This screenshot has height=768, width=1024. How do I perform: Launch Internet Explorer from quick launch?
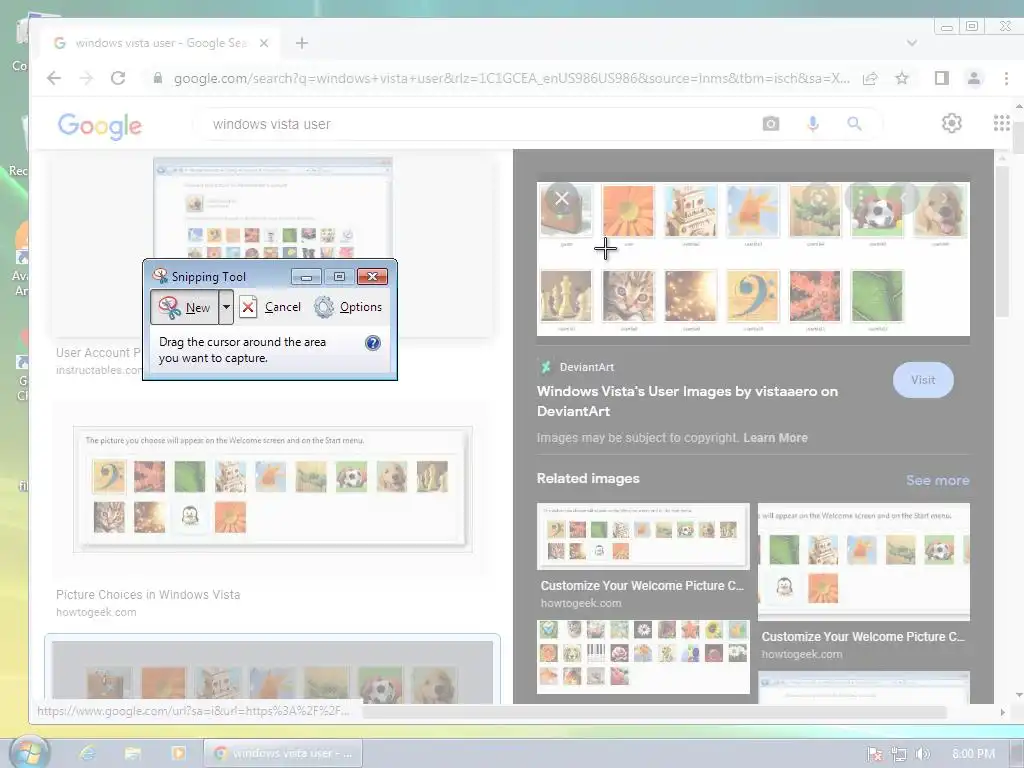coord(87,753)
